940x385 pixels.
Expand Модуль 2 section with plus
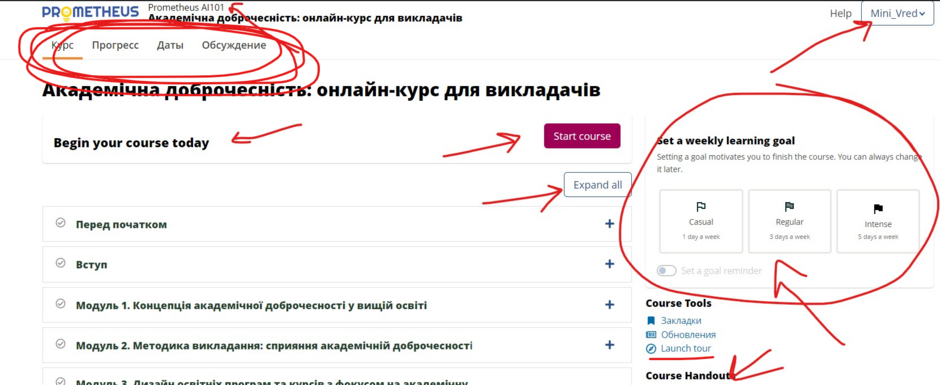pyautogui.click(x=610, y=345)
